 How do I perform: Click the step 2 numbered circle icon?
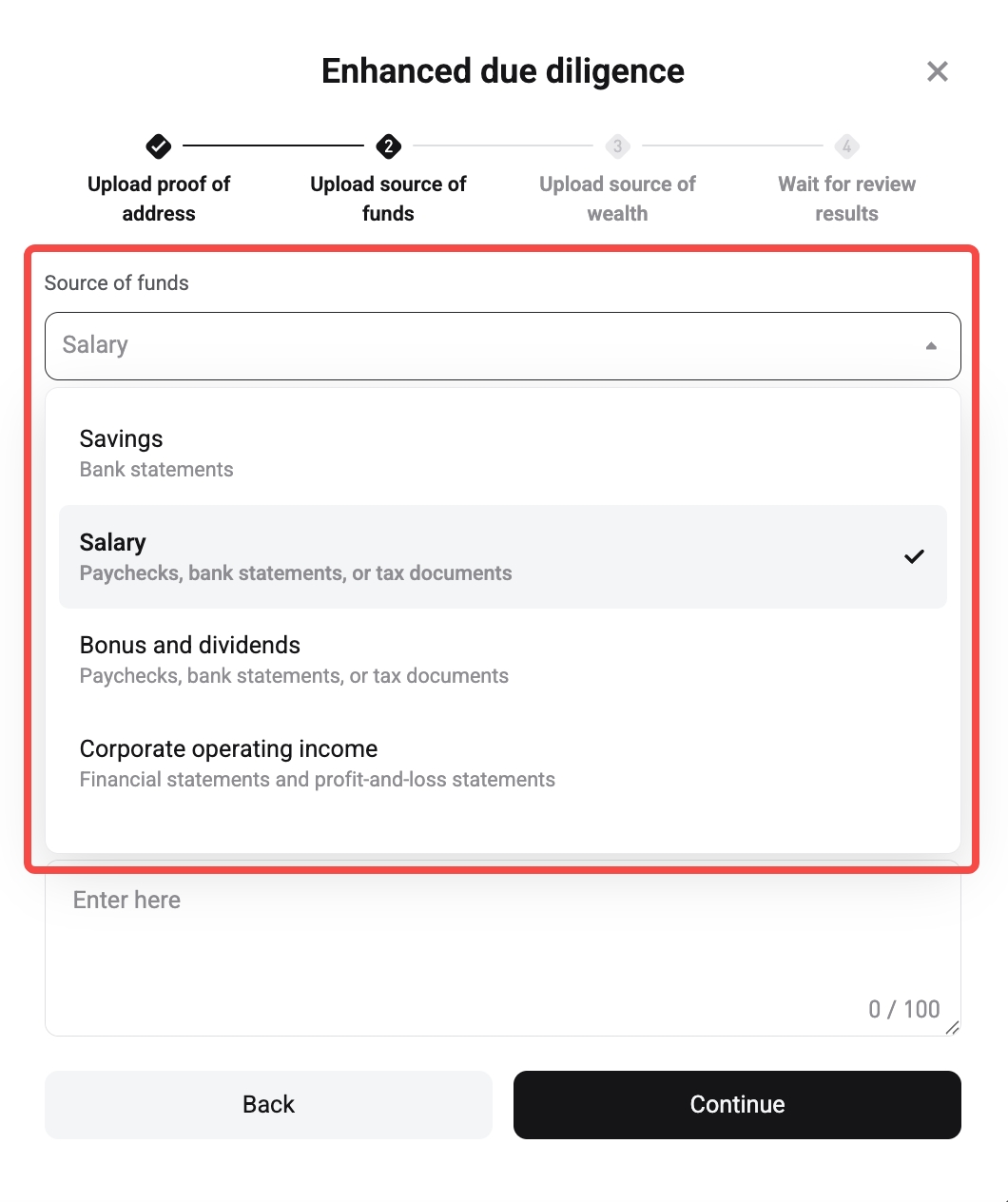tap(388, 146)
